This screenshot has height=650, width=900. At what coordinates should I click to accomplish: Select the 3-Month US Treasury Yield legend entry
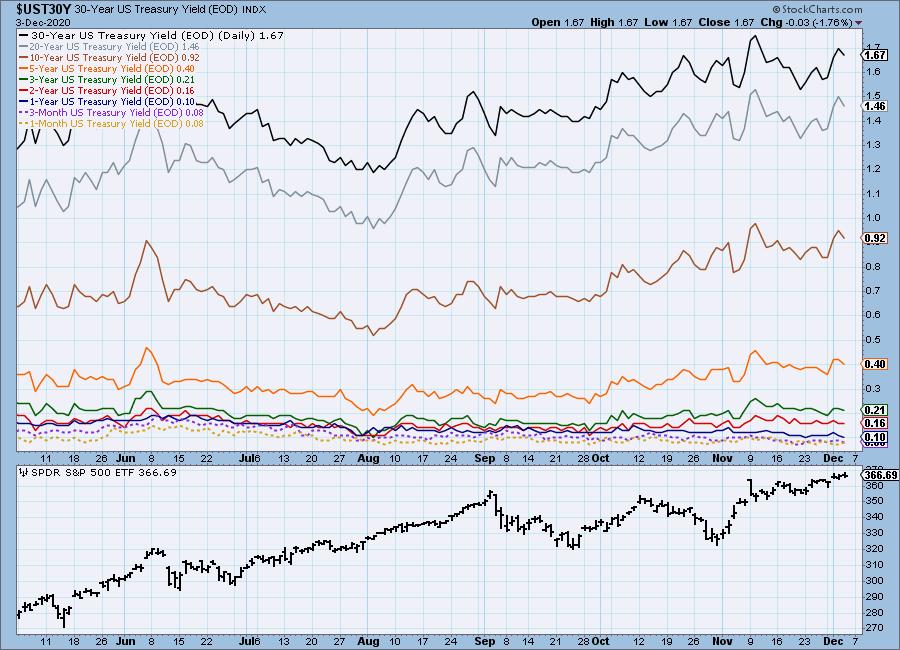112,112
